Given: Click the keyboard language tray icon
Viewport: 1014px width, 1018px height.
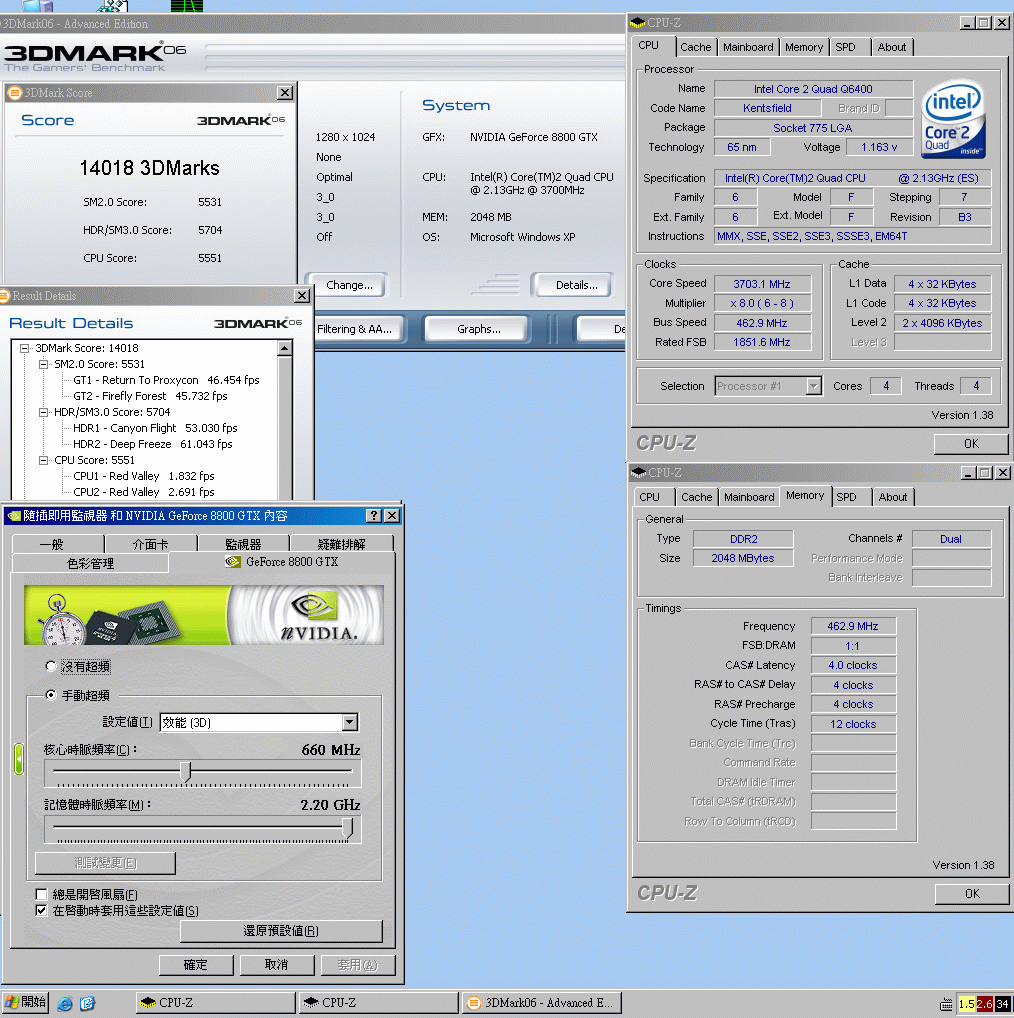Looking at the screenshot, I should pos(946,1004).
